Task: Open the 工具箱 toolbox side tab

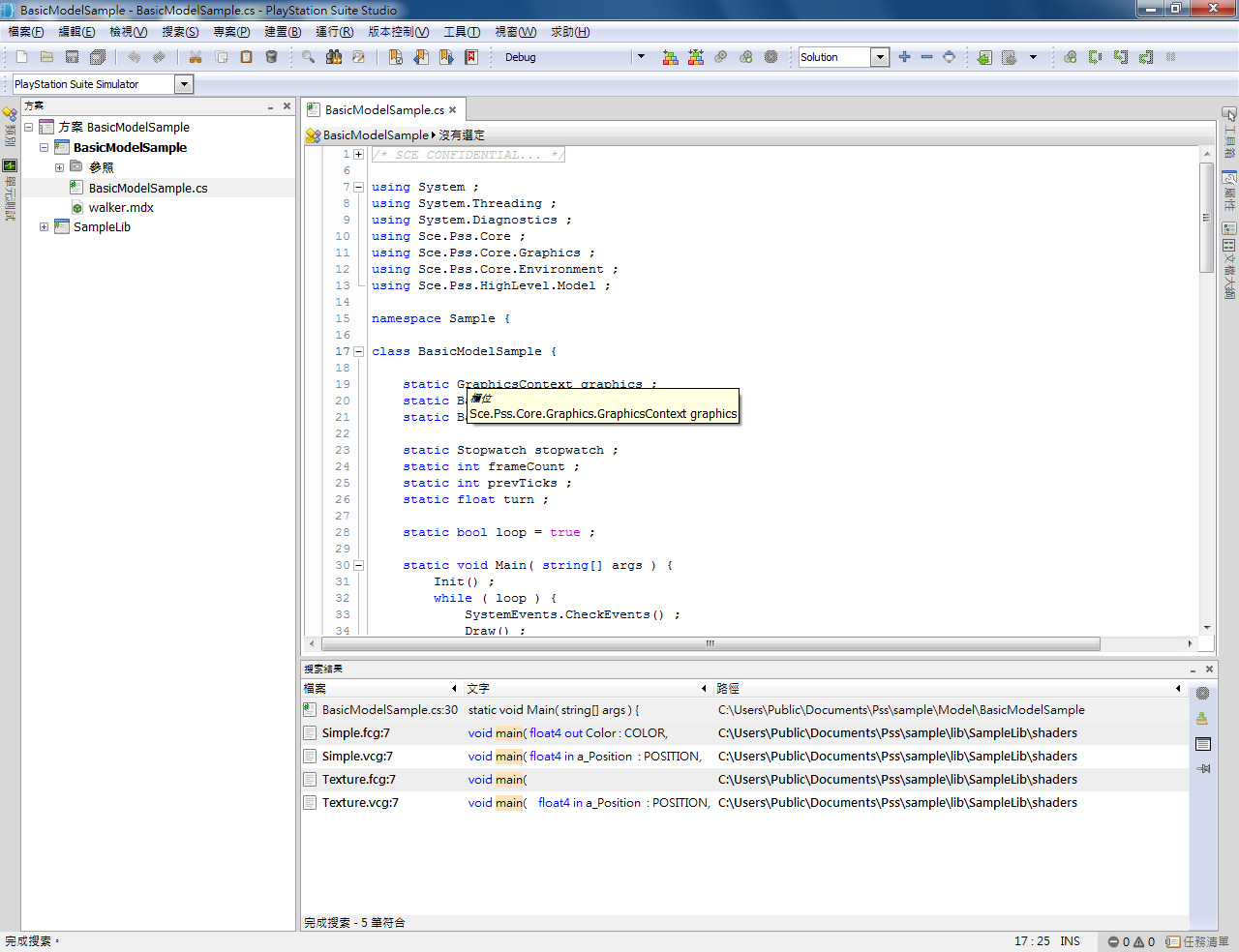Action: pos(1229,133)
